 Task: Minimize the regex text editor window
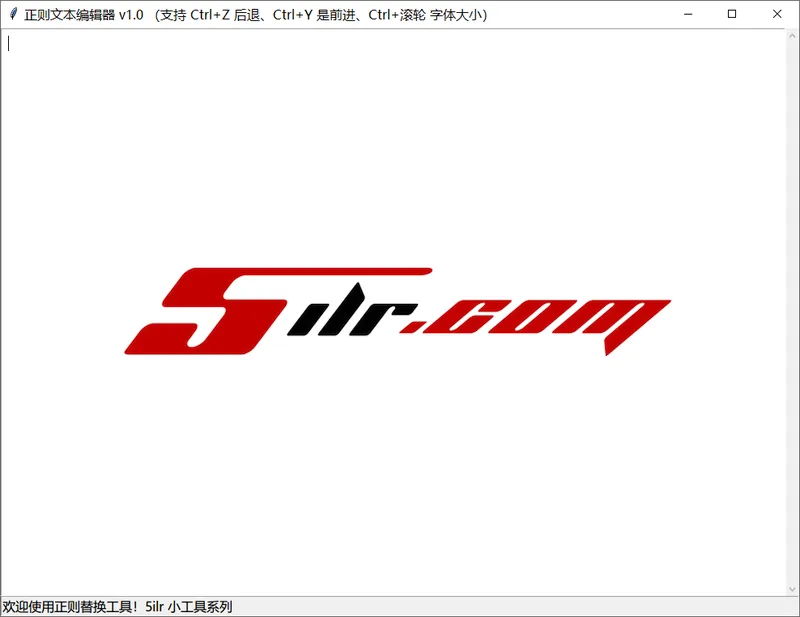[x=686, y=14]
